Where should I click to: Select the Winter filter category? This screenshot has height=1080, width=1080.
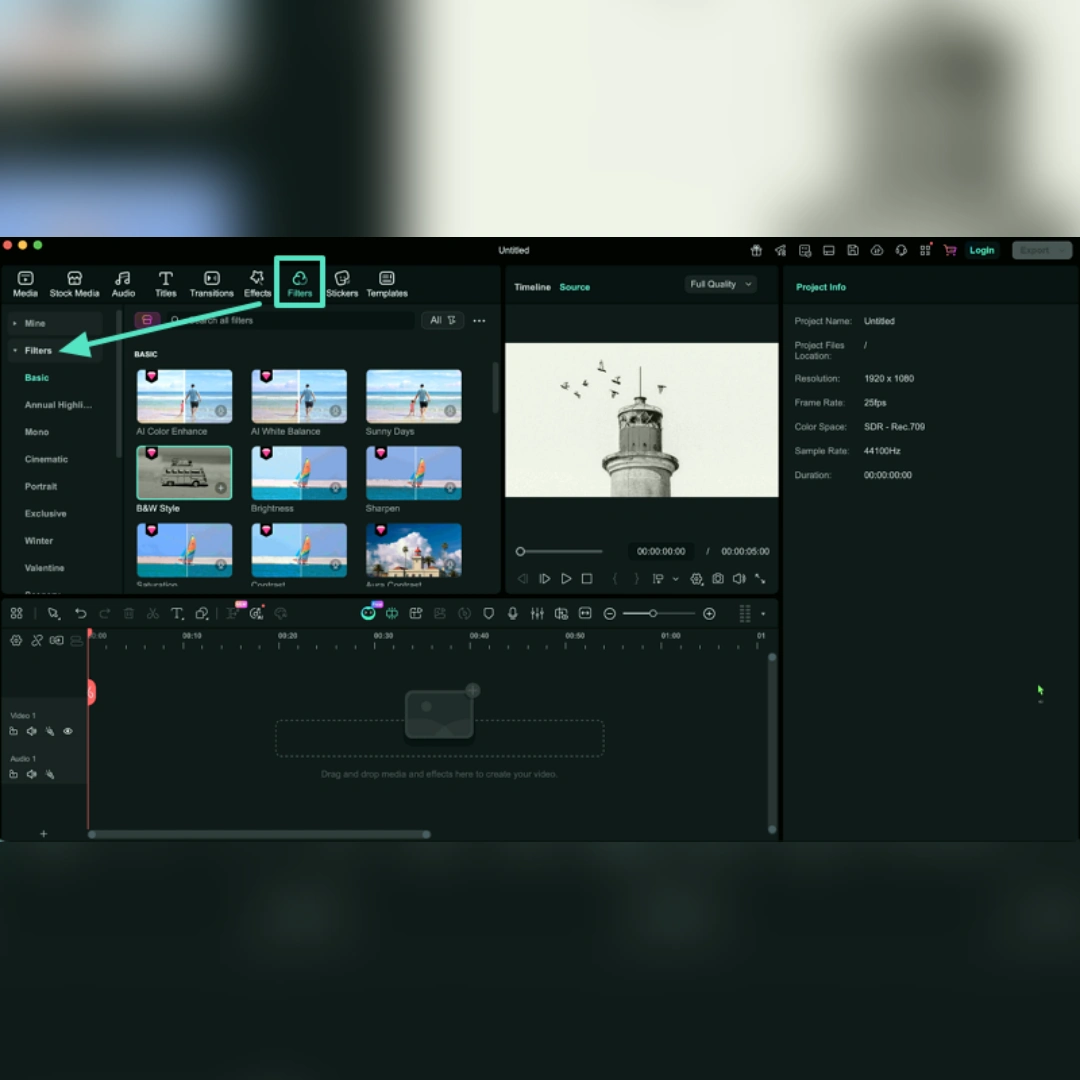[x=39, y=541]
